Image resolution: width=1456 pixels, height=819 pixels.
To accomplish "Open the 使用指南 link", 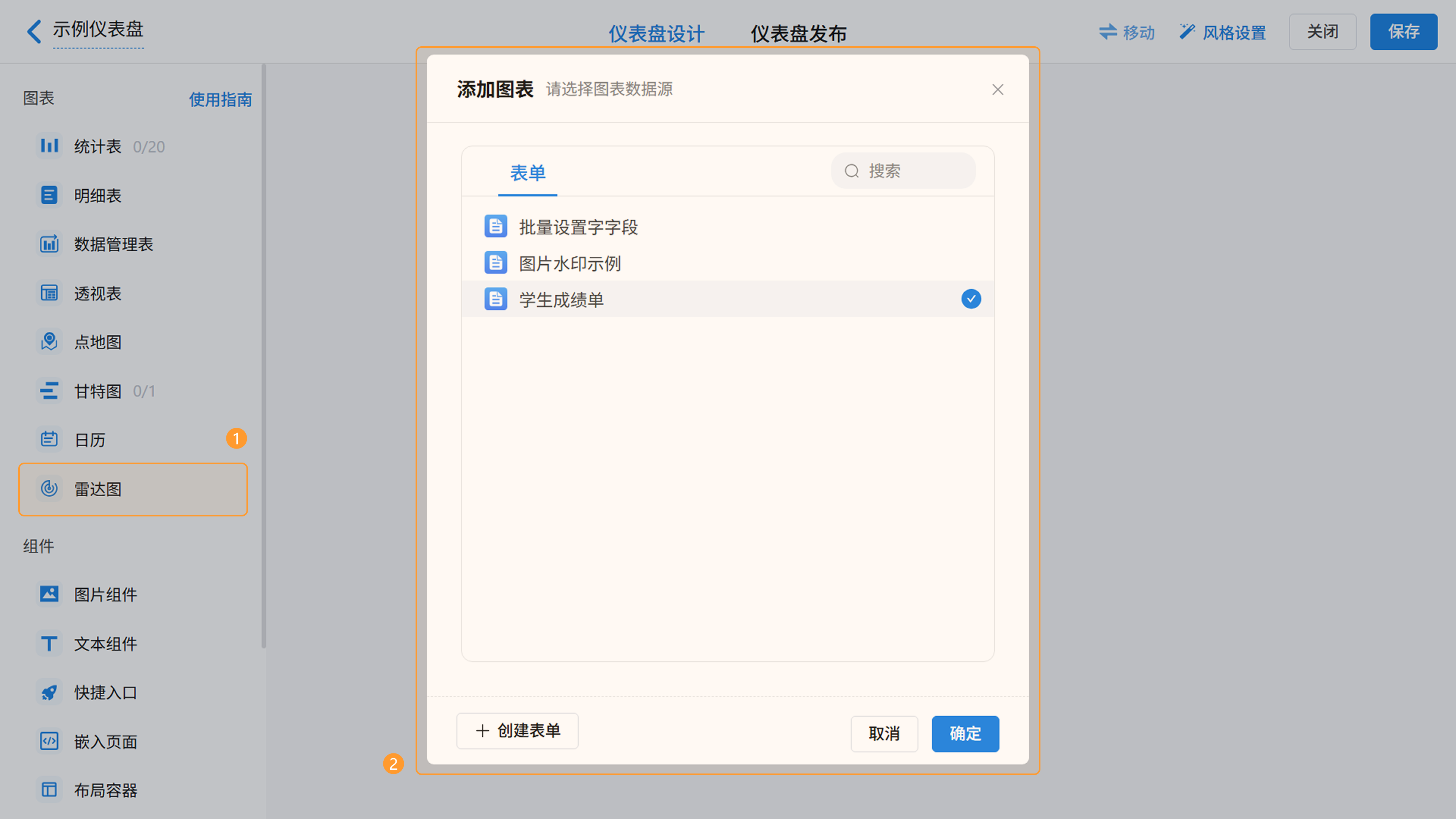I will click(220, 99).
